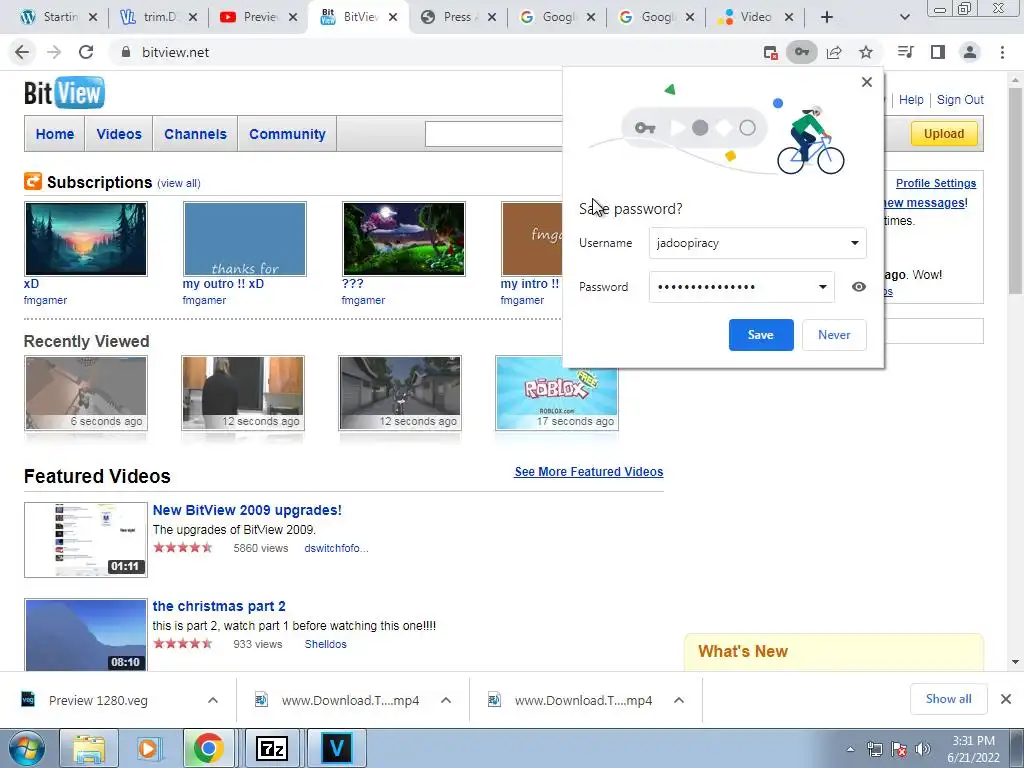Image resolution: width=1024 pixels, height=768 pixels.
Task: Open the tab search chevron
Action: pos(904,17)
